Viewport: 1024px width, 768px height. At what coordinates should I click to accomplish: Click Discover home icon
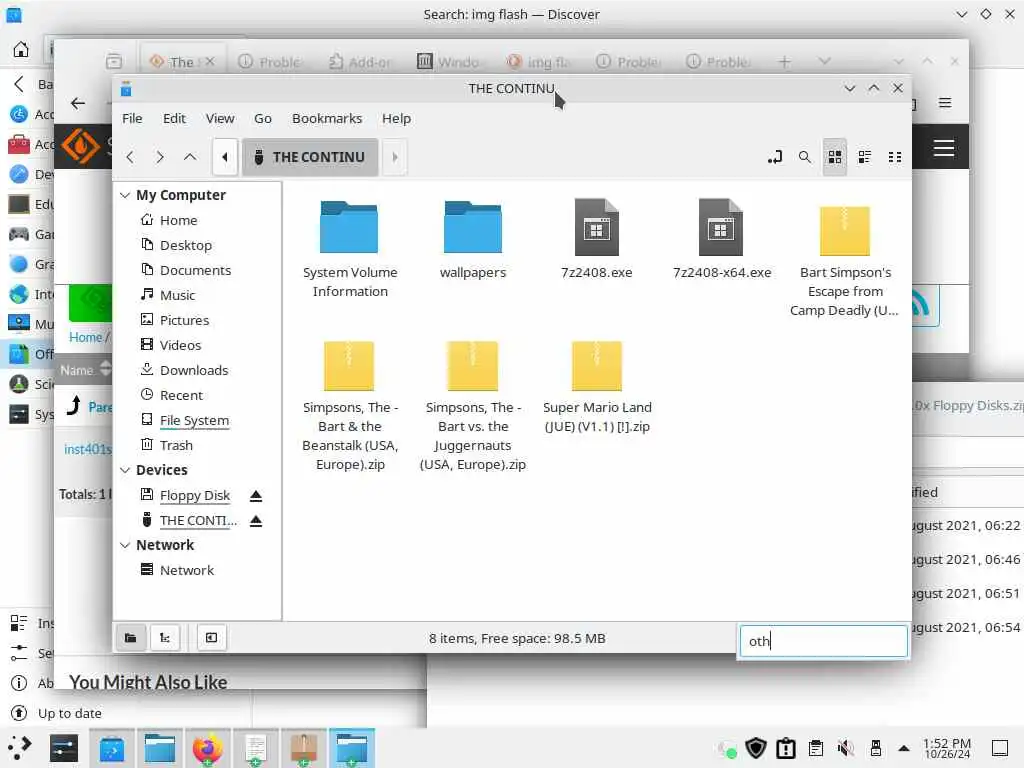click(21, 49)
